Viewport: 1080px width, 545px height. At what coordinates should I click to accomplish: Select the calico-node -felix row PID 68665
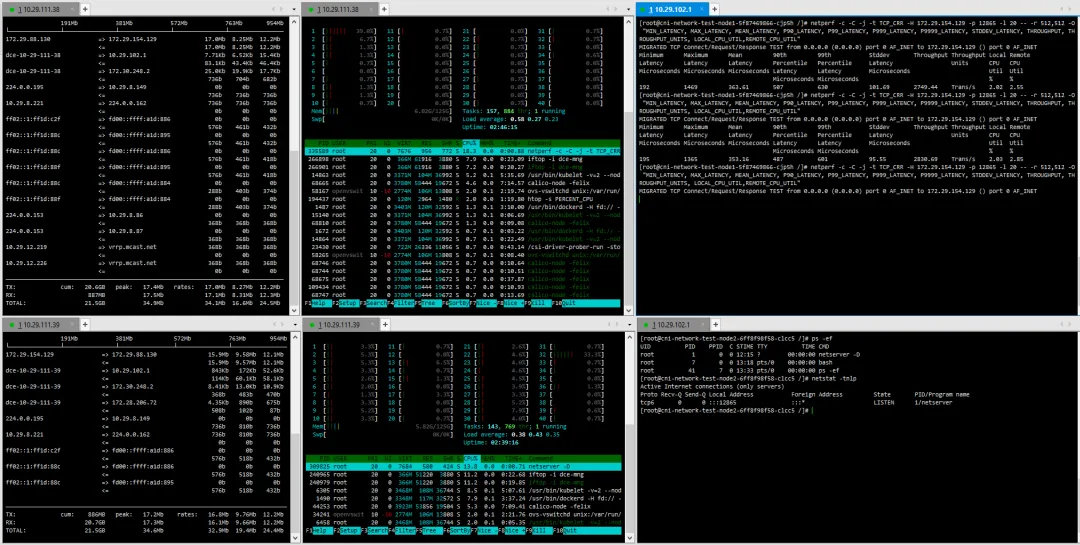pos(464,183)
